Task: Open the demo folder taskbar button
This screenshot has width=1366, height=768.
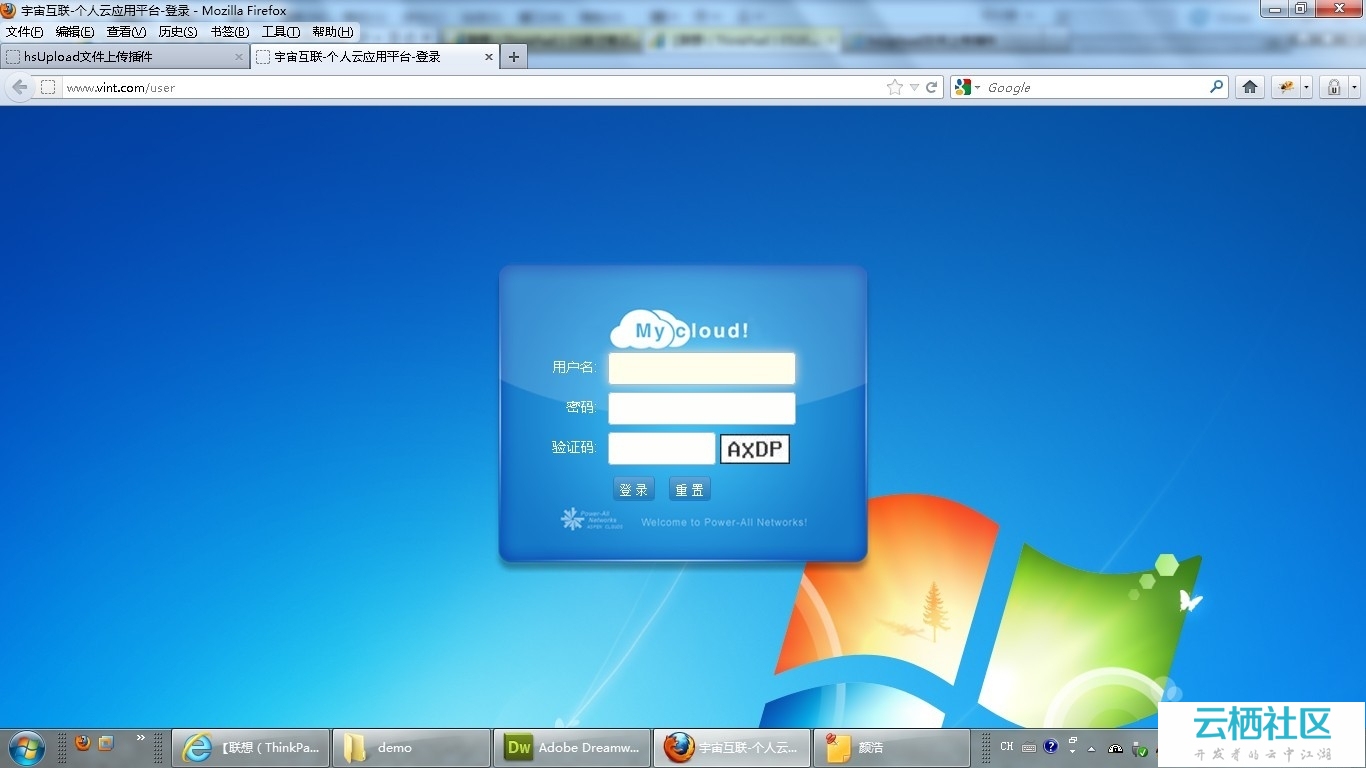Action: (x=411, y=747)
